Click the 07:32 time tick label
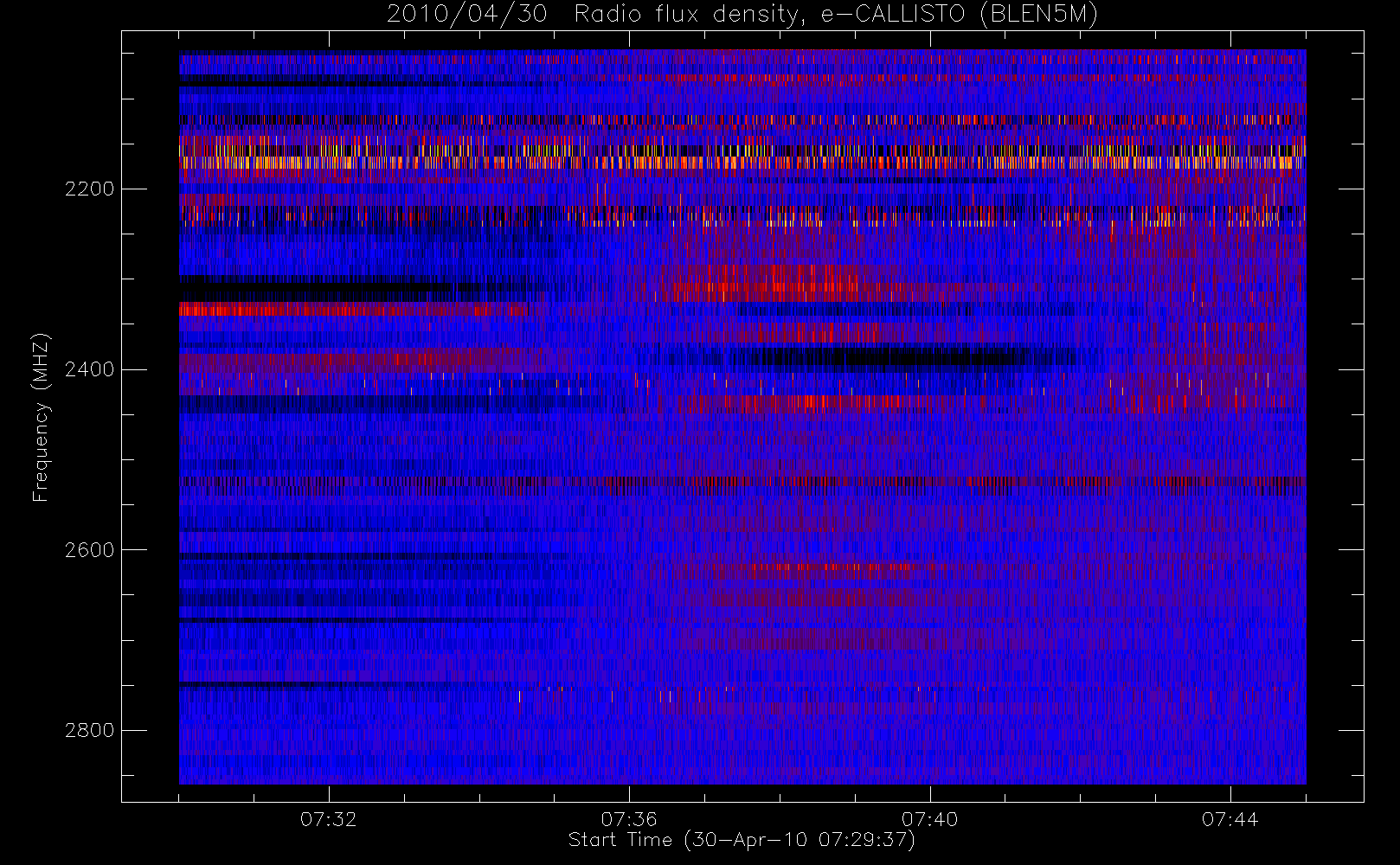This screenshot has height=865, width=1400. pyautogui.click(x=328, y=818)
